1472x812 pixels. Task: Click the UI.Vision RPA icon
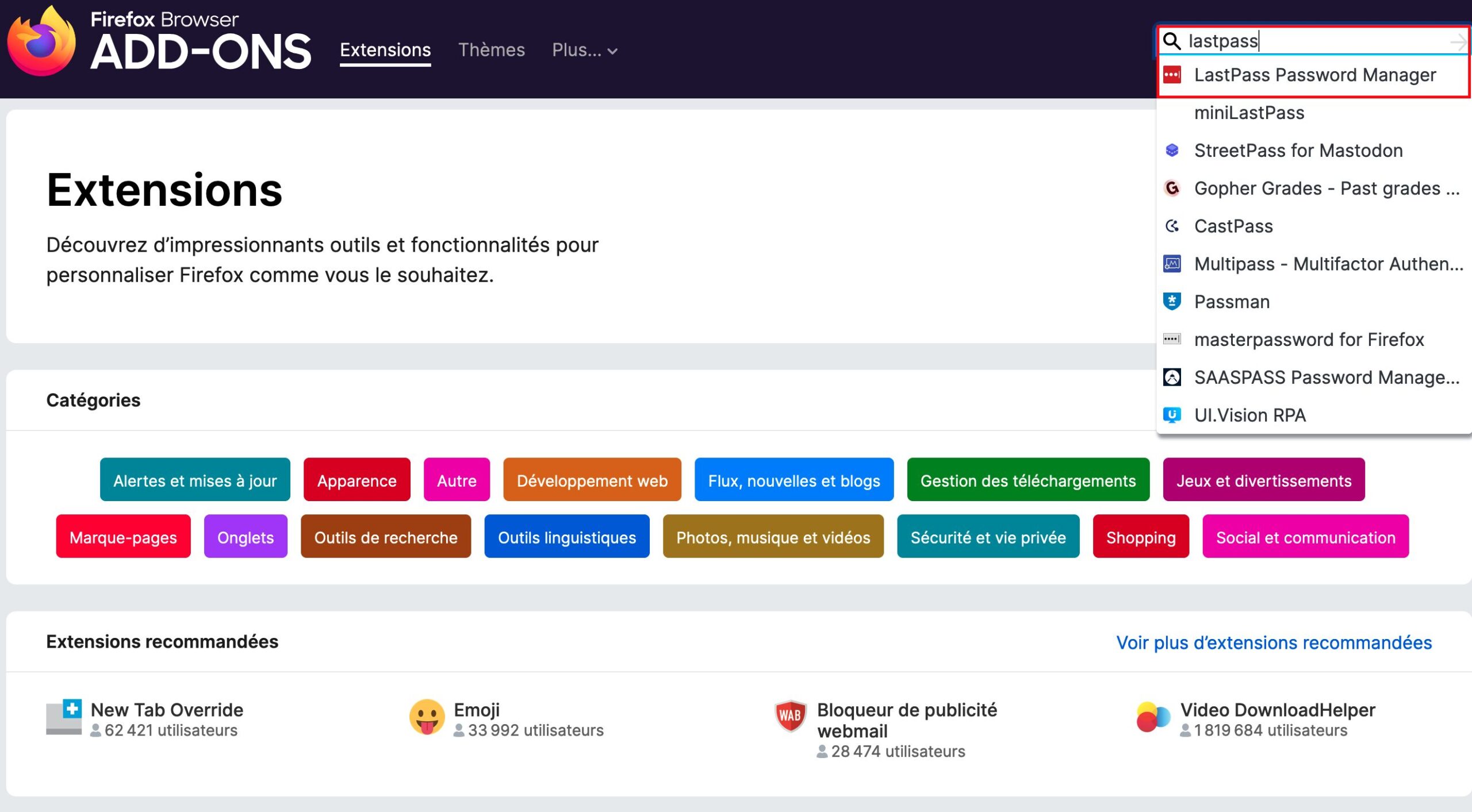coord(1172,415)
